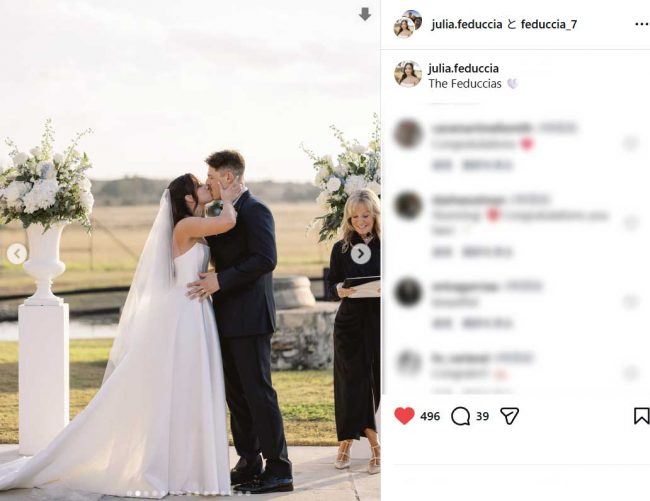View the 496 likes count
The height and width of the screenshot is (501, 650).
(430, 416)
